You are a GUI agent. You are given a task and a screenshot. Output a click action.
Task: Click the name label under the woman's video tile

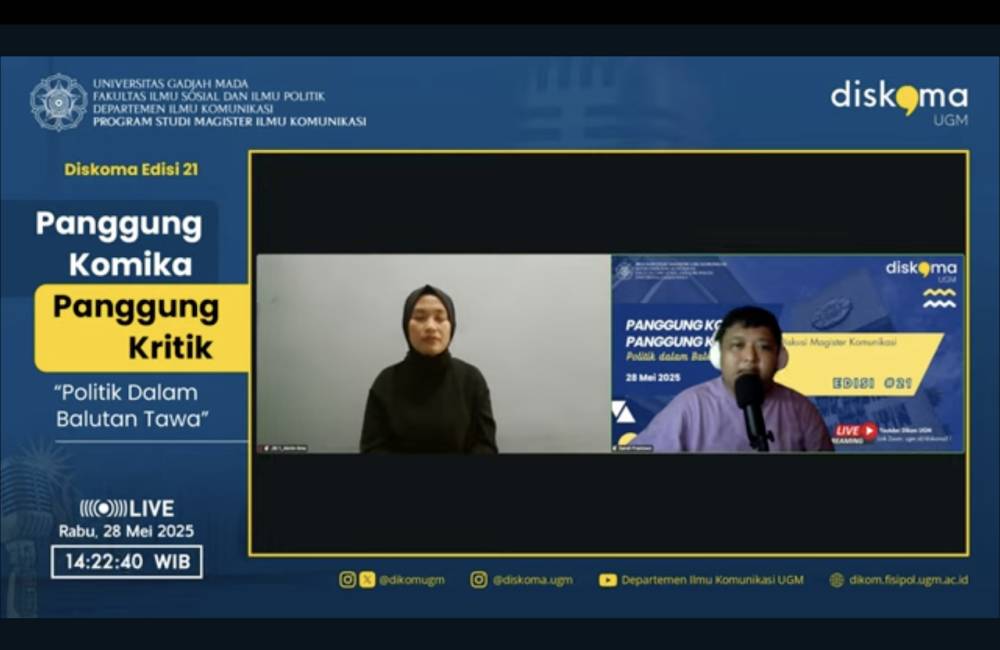(285, 448)
